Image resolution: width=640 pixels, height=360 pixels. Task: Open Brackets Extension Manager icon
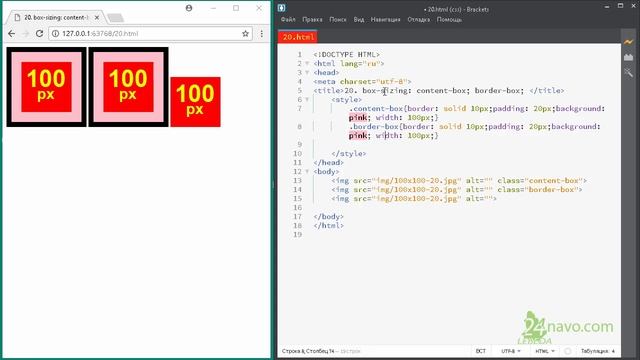628,57
